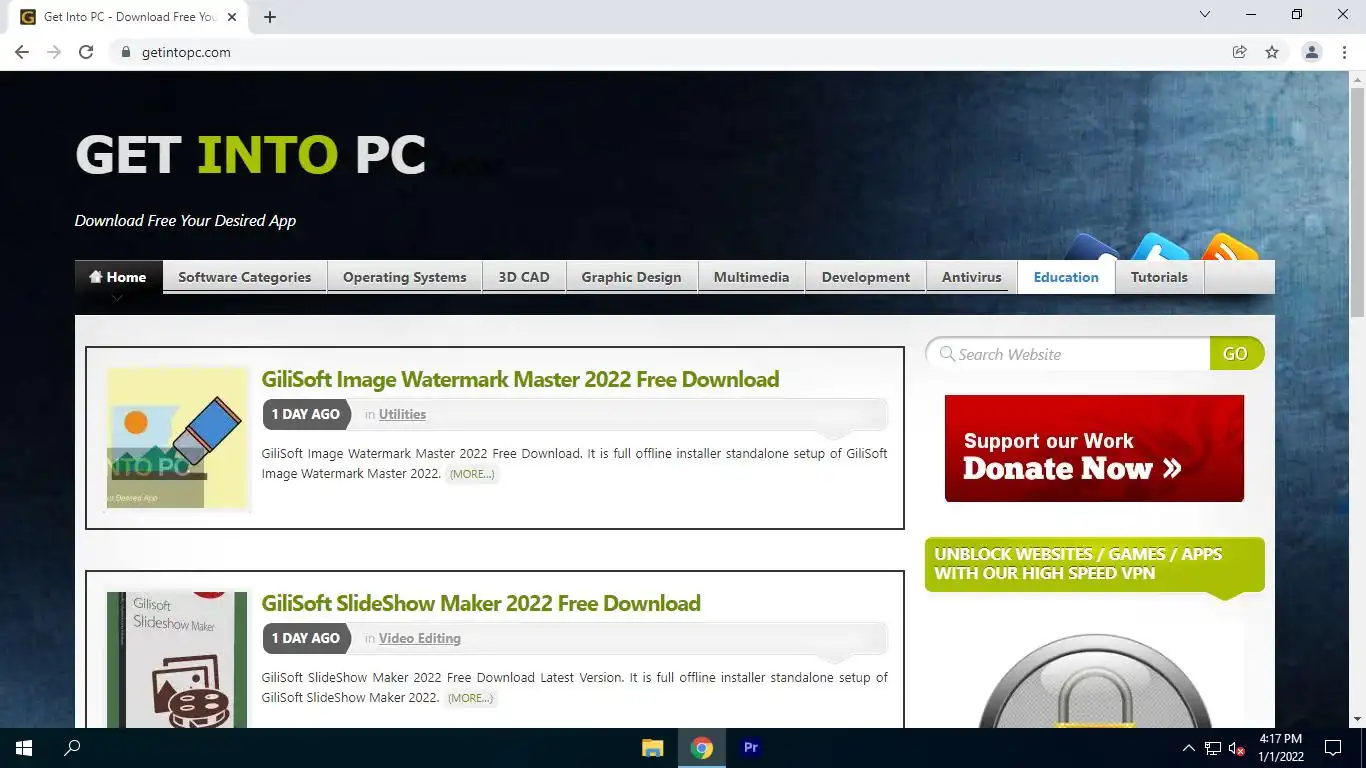Click the scrollbar down arrow
Viewport: 1366px width, 768px height.
[1357, 719]
